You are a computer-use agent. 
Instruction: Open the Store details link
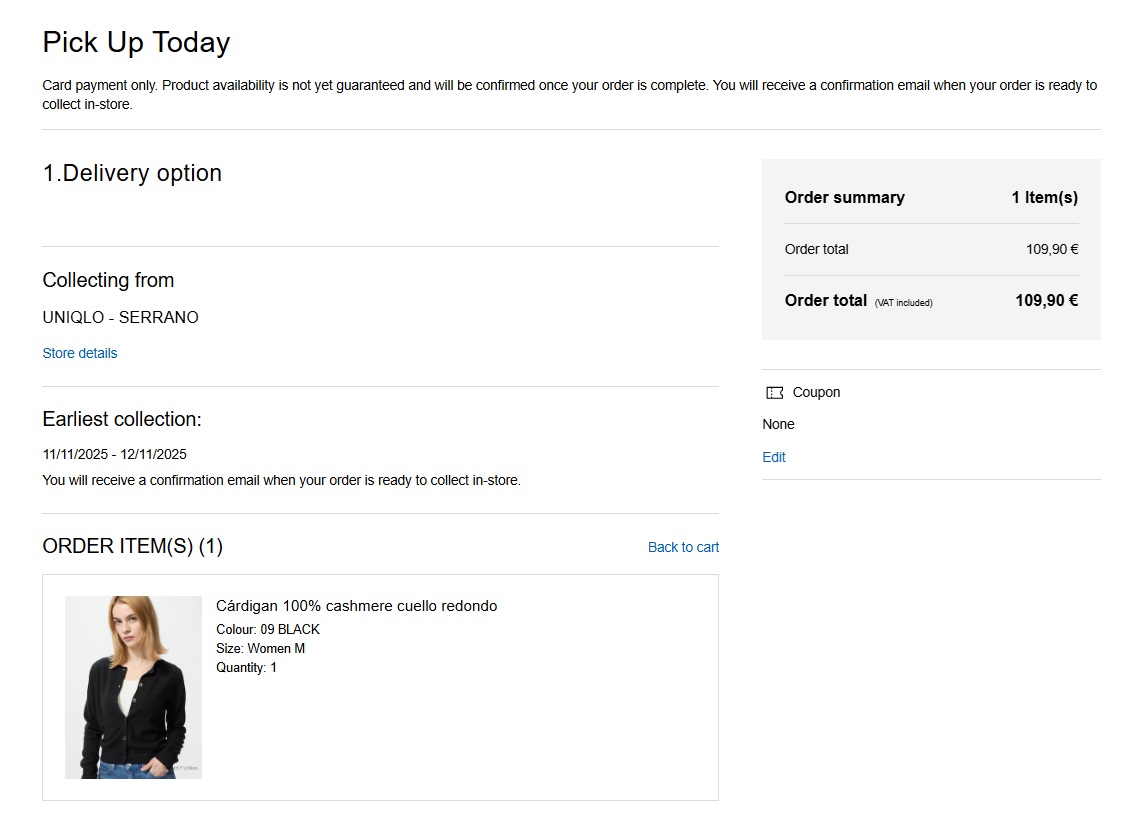(80, 353)
